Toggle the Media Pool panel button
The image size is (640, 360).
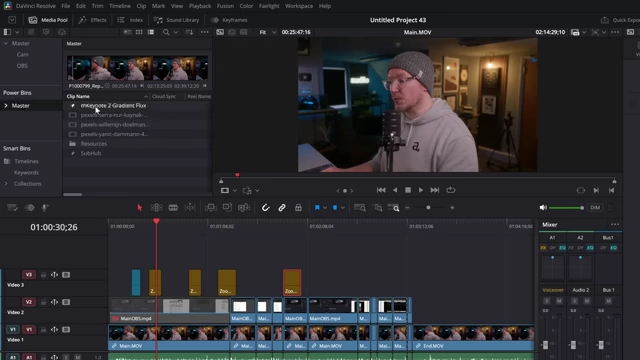click(x=48, y=20)
